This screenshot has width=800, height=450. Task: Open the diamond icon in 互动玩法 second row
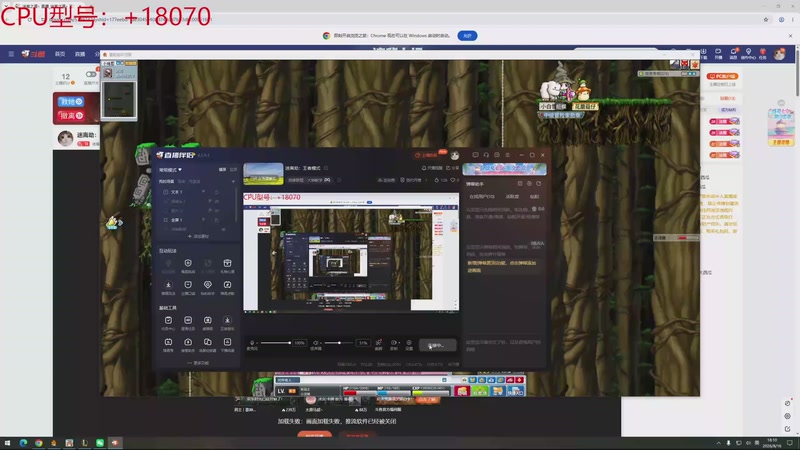coord(207,285)
